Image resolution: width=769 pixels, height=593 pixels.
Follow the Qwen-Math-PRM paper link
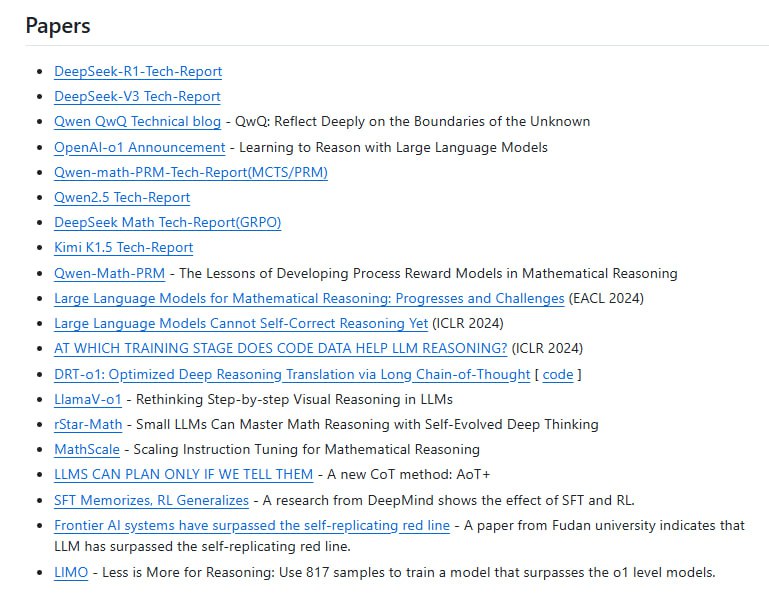point(109,274)
